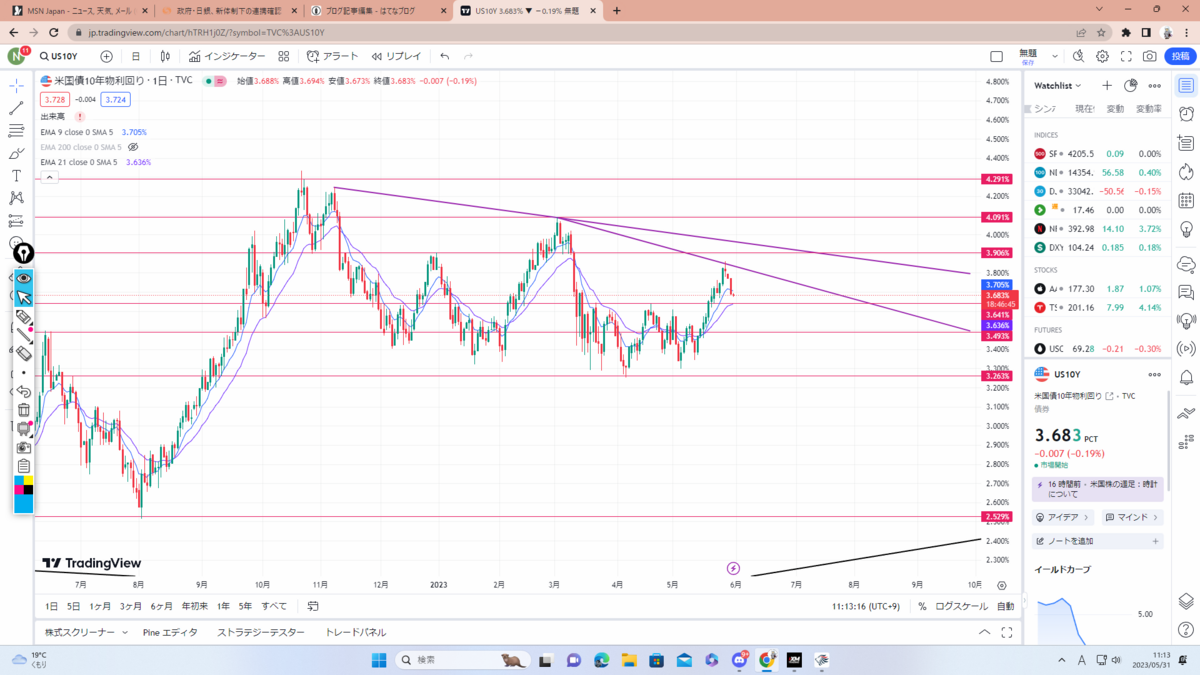Toggle the eye visibility button in overlay toolbar
This screenshot has width=1200, height=675.
click(23, 279)
